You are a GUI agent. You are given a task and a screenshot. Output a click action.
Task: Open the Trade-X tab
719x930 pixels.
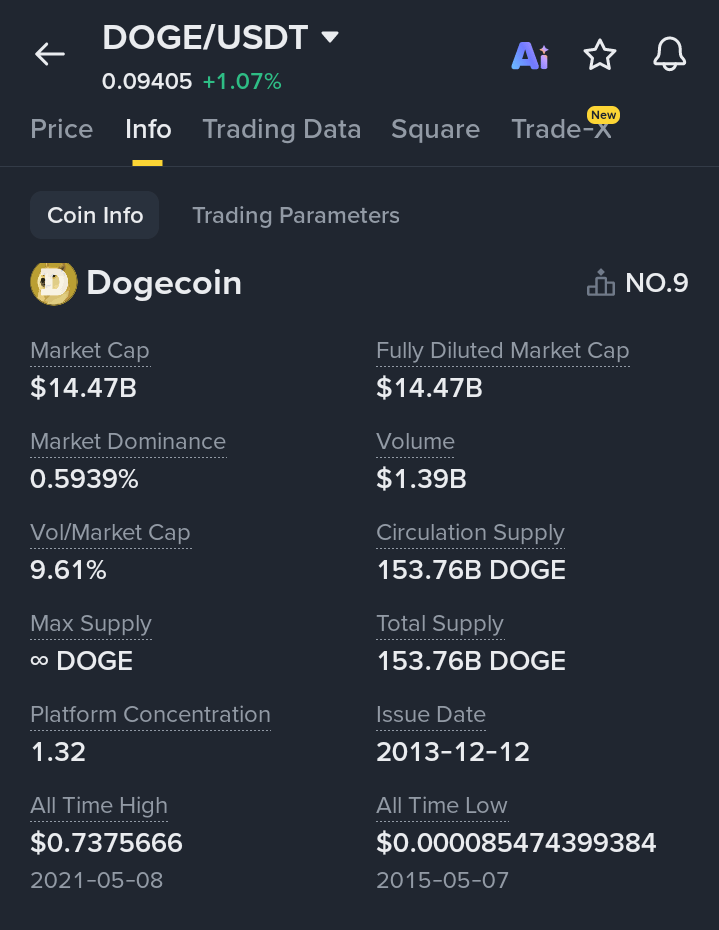(x=561, y=129)
